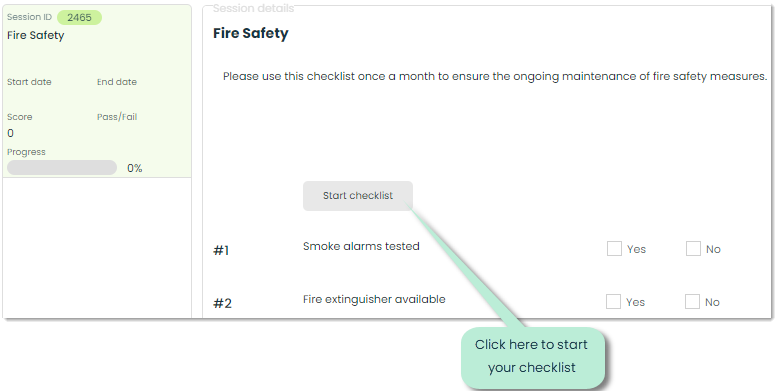
Task: Click the Score value 0
Action: click(10, 133)
